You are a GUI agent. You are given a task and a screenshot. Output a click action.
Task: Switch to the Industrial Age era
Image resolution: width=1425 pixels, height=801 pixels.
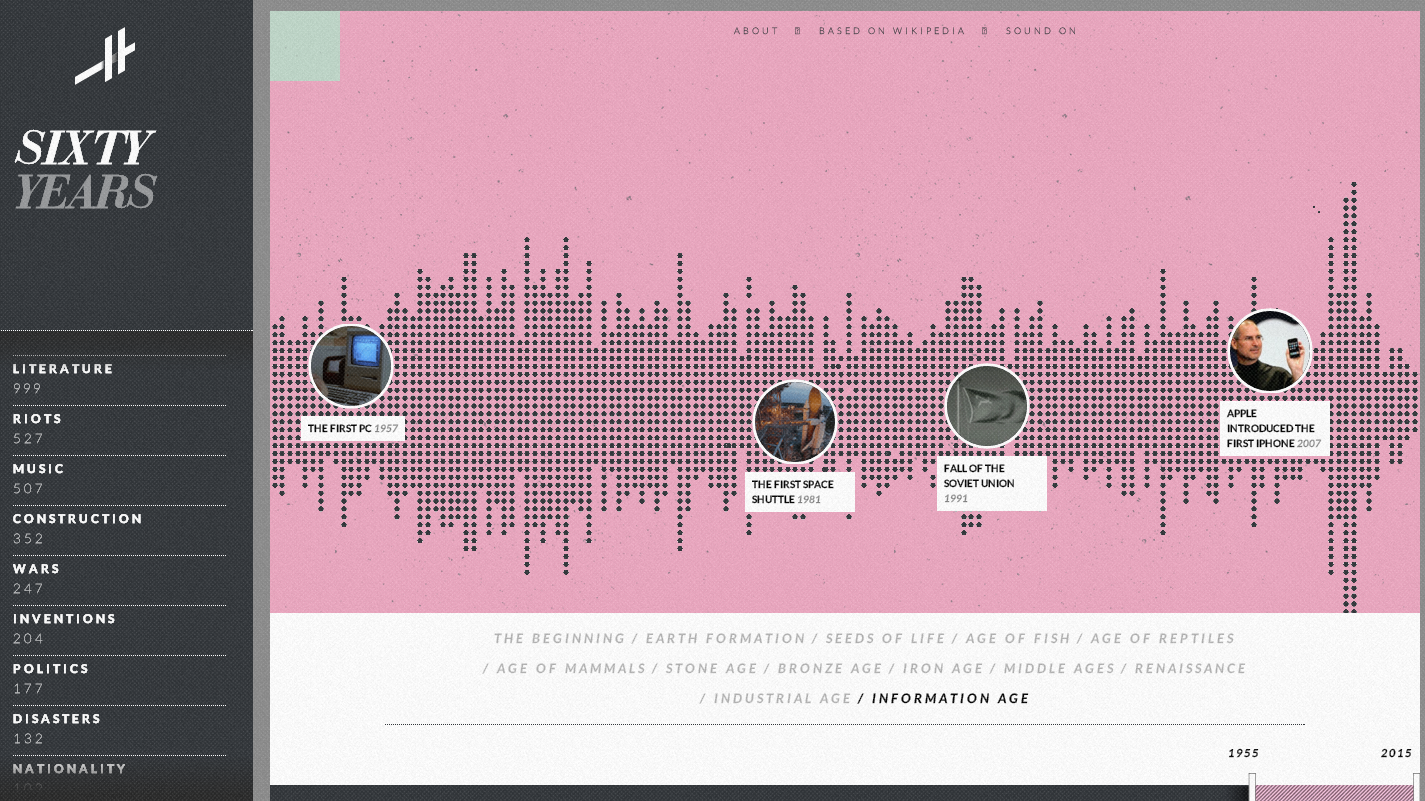(782, 699)
